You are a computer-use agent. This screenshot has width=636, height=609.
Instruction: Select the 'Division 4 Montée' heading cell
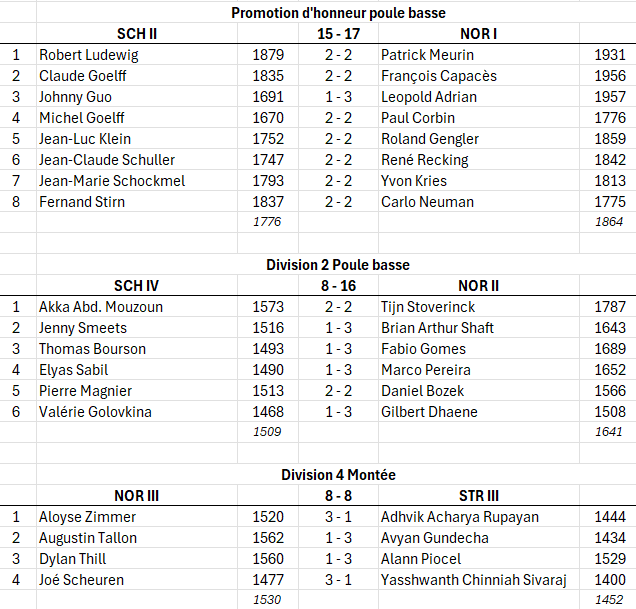point(338,475)
